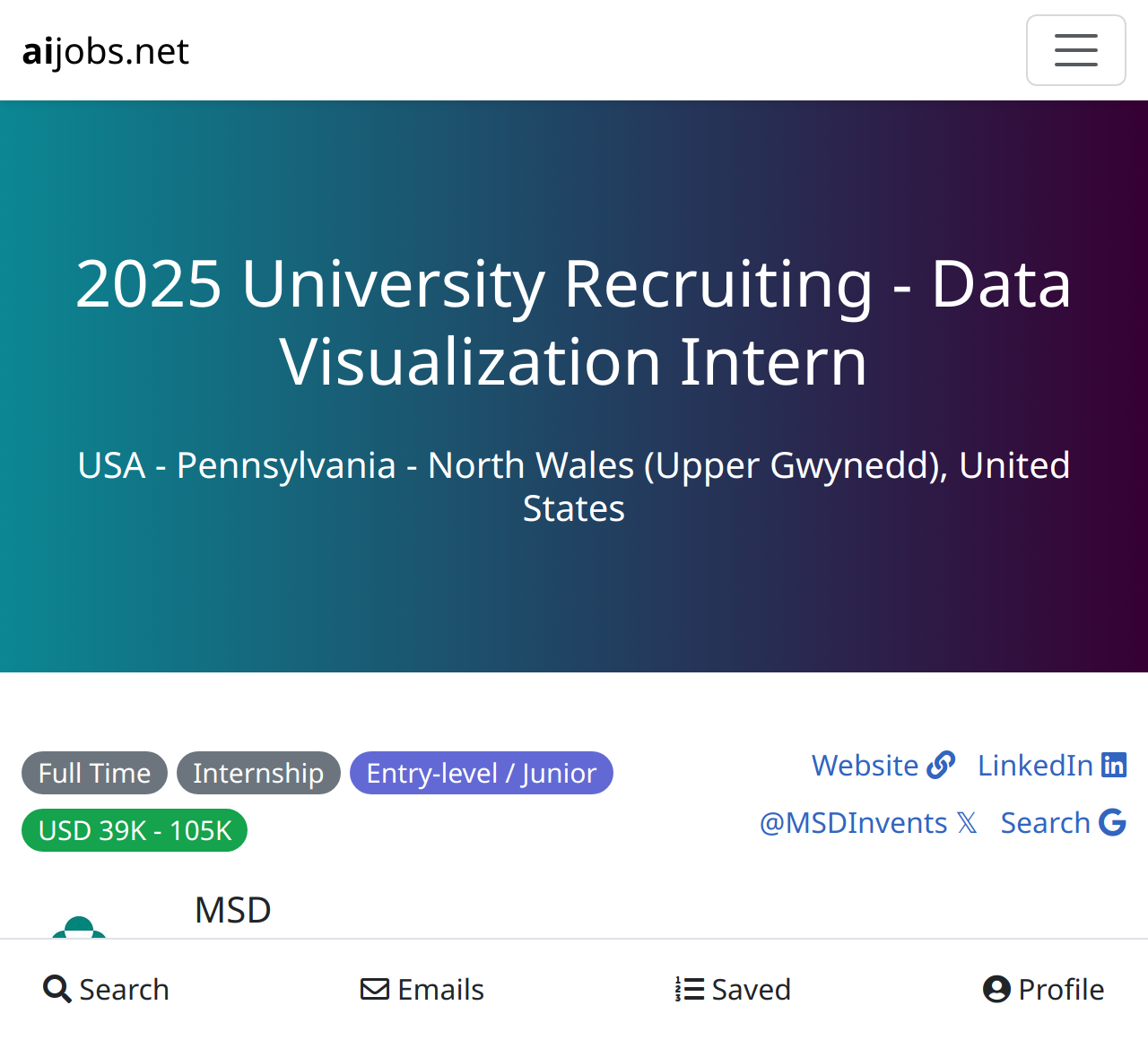The image size is (1148, 1040).
Task: Click the job title heading
Action: coord(574,323)
